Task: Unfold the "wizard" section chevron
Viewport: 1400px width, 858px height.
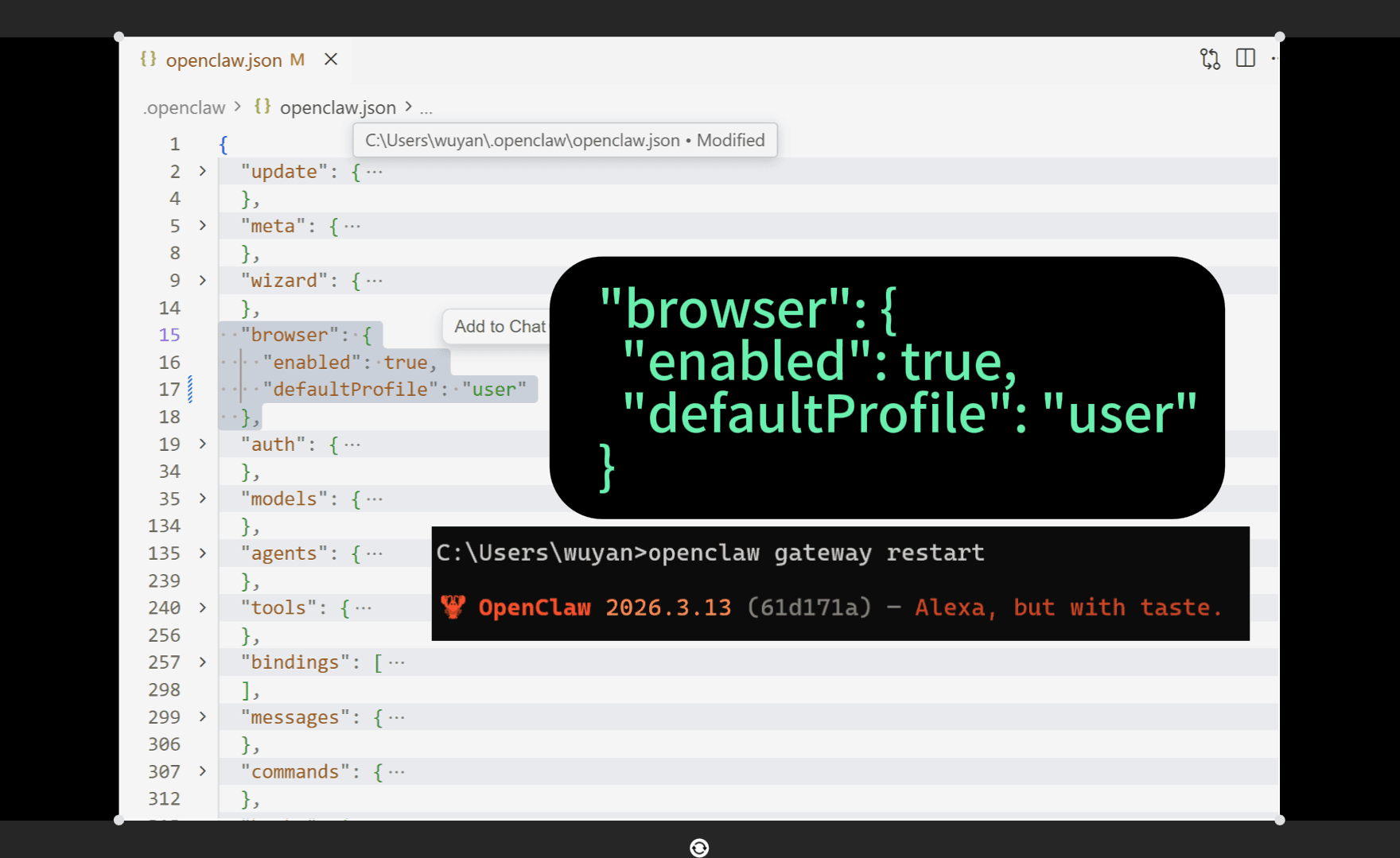Action: click(203, 281)
